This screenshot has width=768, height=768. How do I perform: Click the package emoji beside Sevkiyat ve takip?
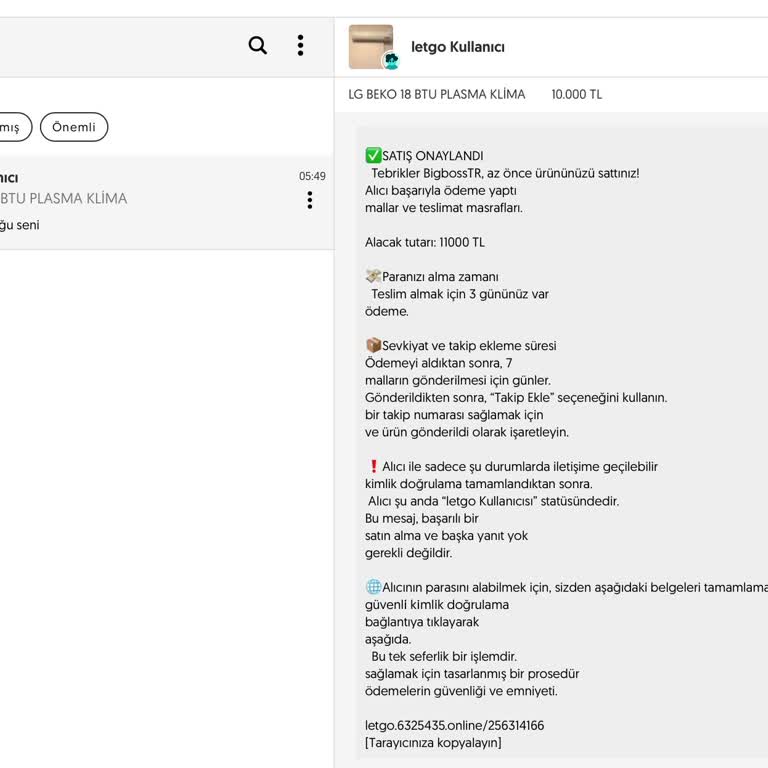(373, 345)
